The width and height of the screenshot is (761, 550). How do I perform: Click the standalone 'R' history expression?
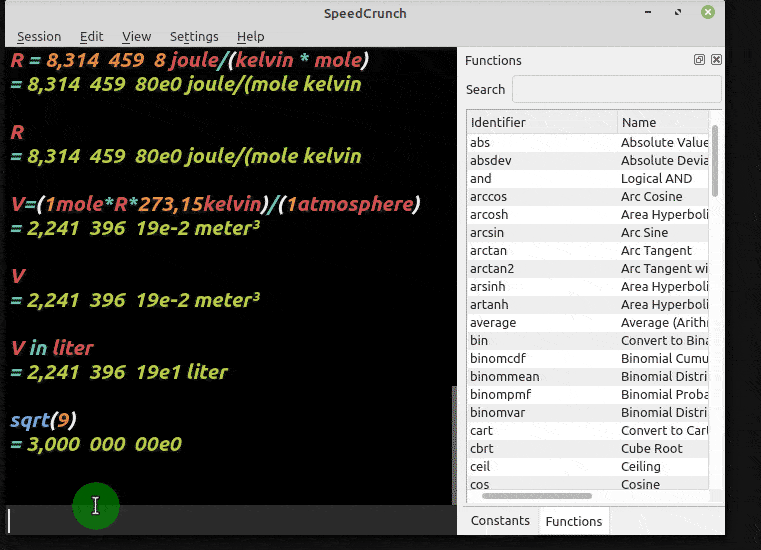tap(17, 132)
